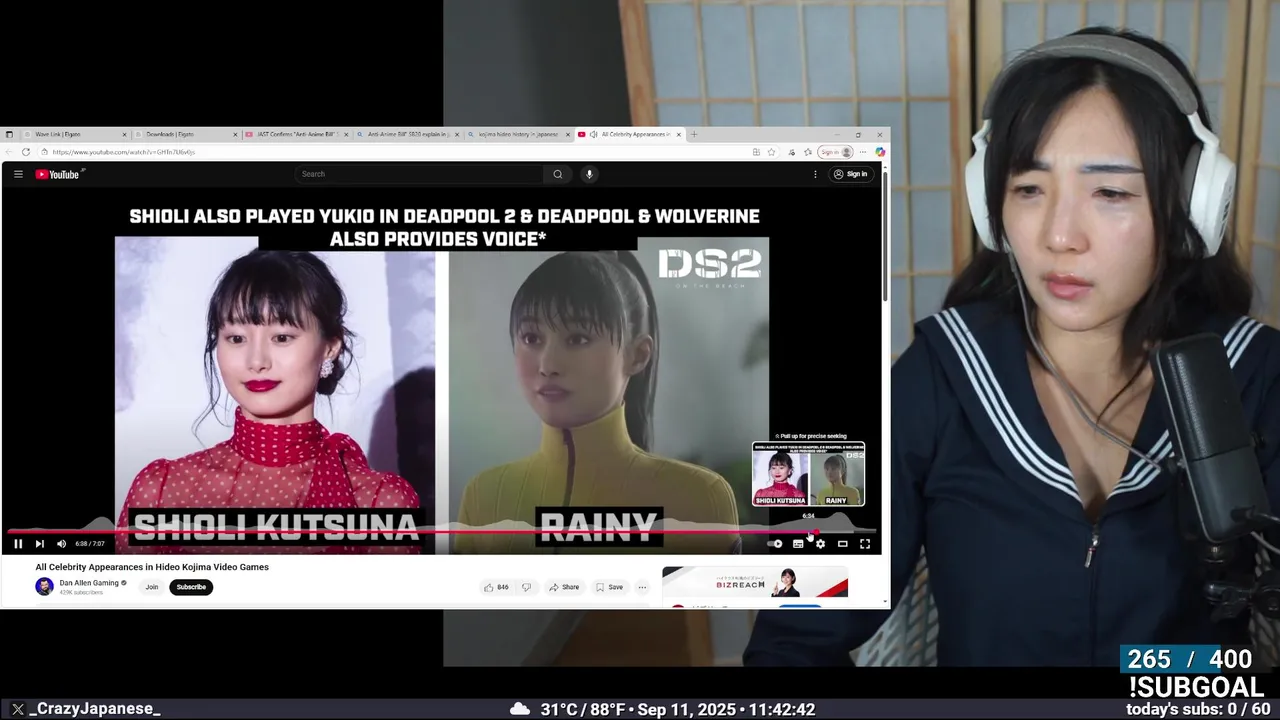Click the 429K subscribers text
Image resolution: width=1280 pixels, height=720 pixels.
pyautogui.click(x=81, y=593)
